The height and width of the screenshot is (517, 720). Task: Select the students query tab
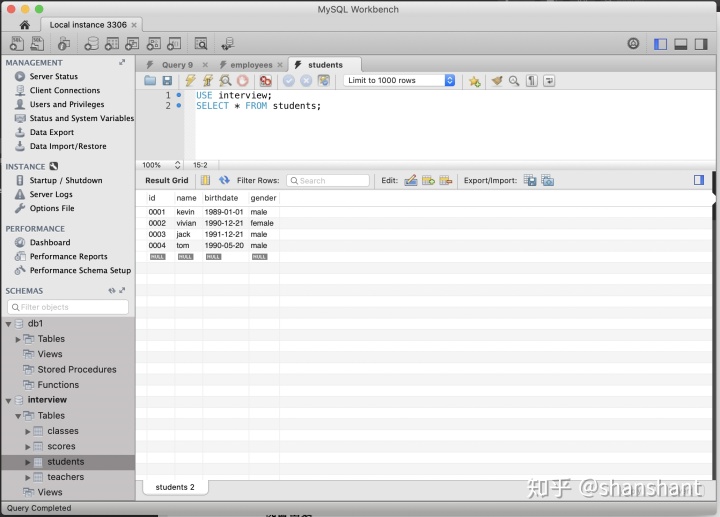pyautogui.click(x=325, y=65)
